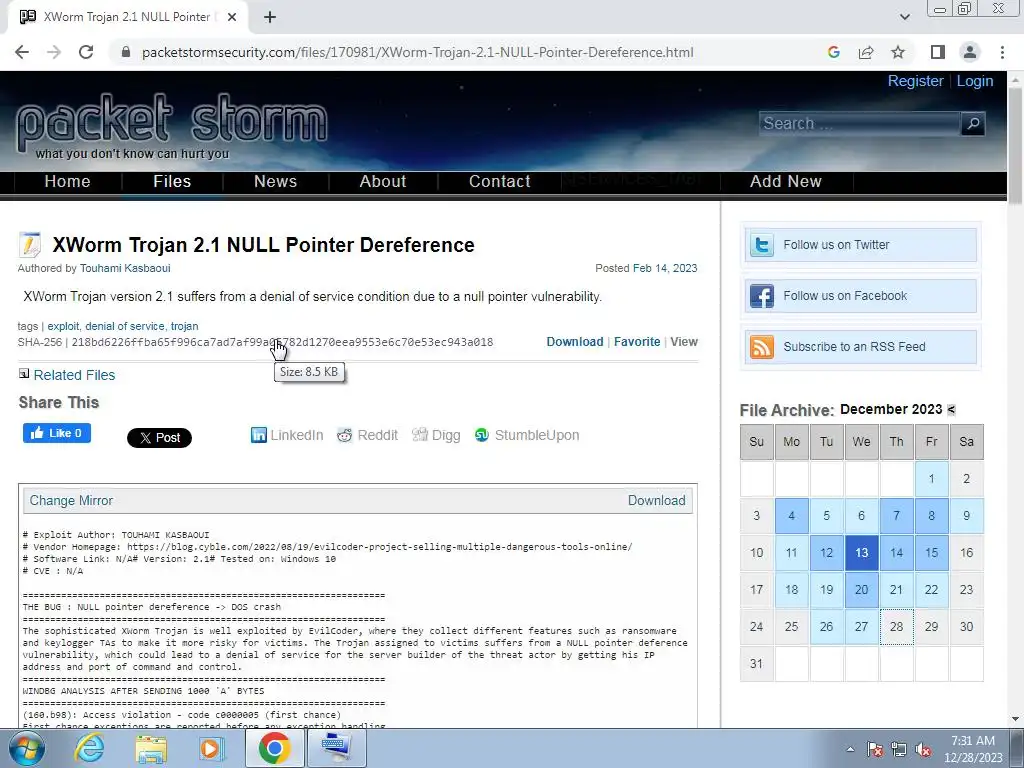1024x768 pixels.
Task: Open the Chrome profile avatar
Action: [970, 52]
